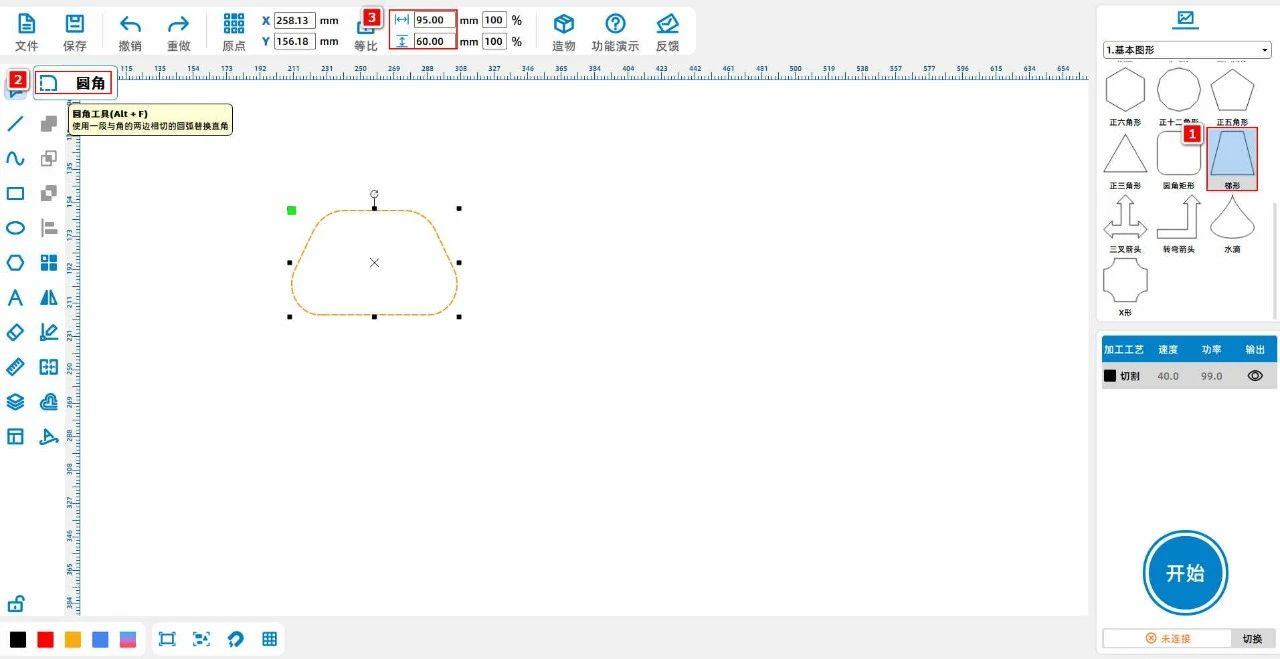Select the ellipse drawing tool

pyautogui.click(x=15, y=228)
